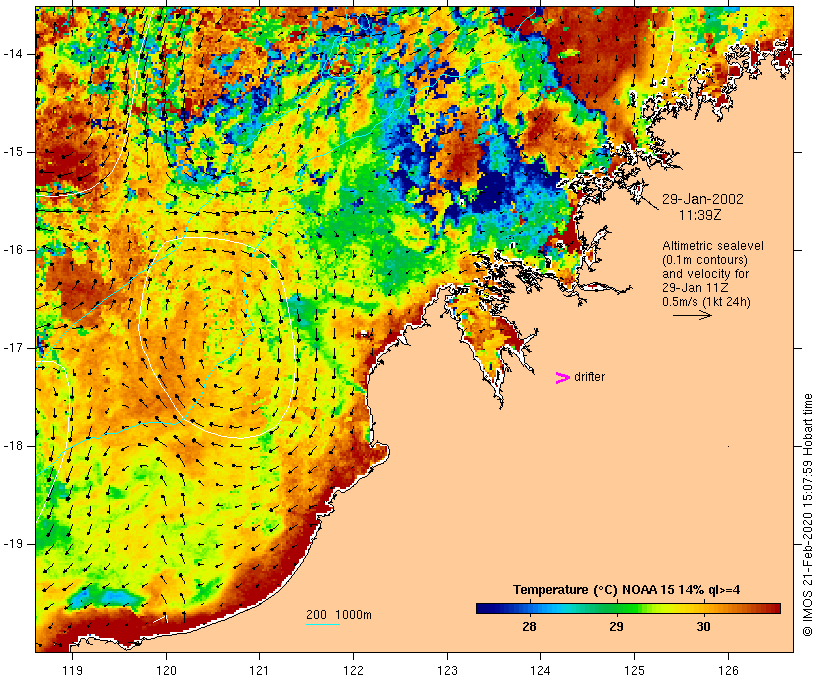Click the 'Altimetric sealevel' text

click(713, 246)
